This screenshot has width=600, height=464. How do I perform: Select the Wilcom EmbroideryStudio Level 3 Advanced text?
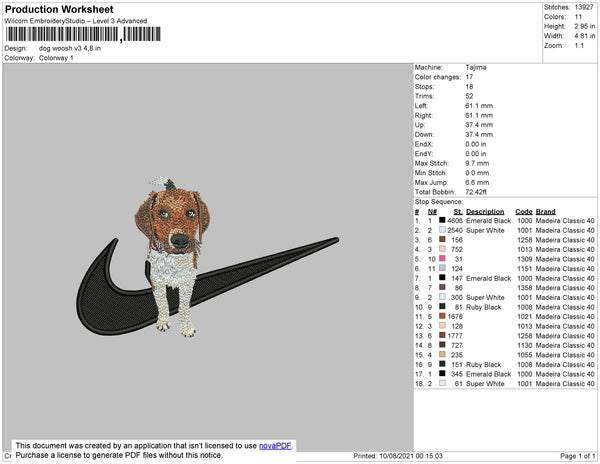point(76,21)
